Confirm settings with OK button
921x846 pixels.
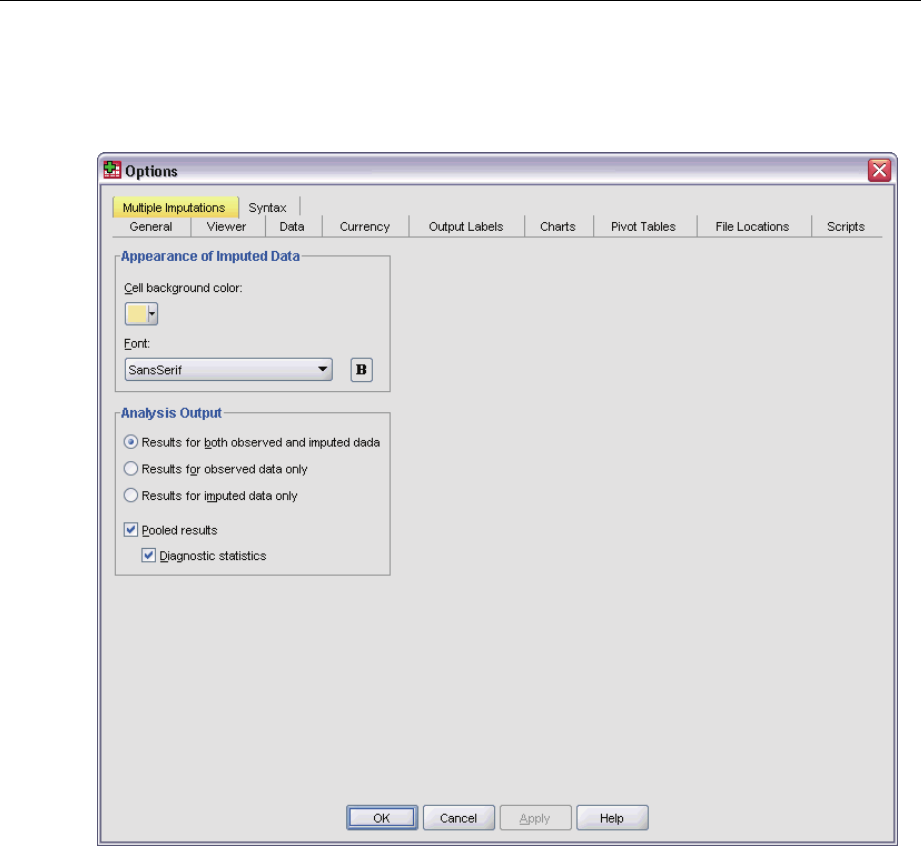(382, 818)
